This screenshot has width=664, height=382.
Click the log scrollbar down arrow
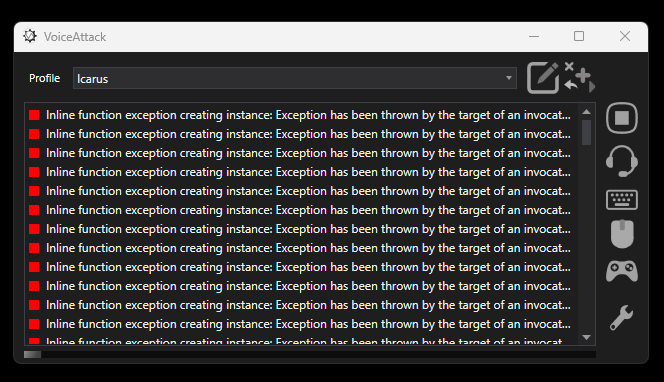587,338
